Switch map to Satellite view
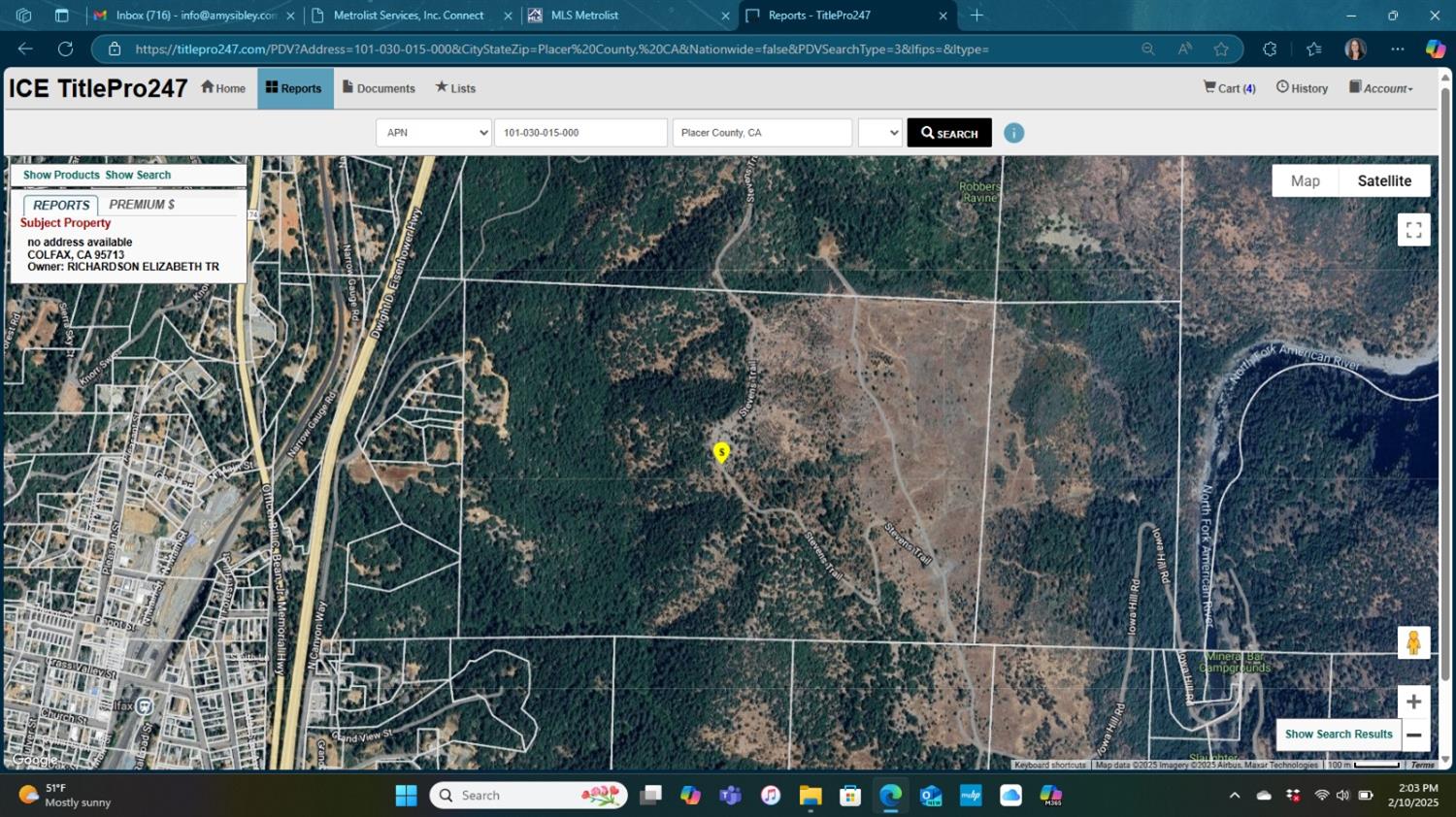This screenshot has height=817, width=1456. point(1383,180)
